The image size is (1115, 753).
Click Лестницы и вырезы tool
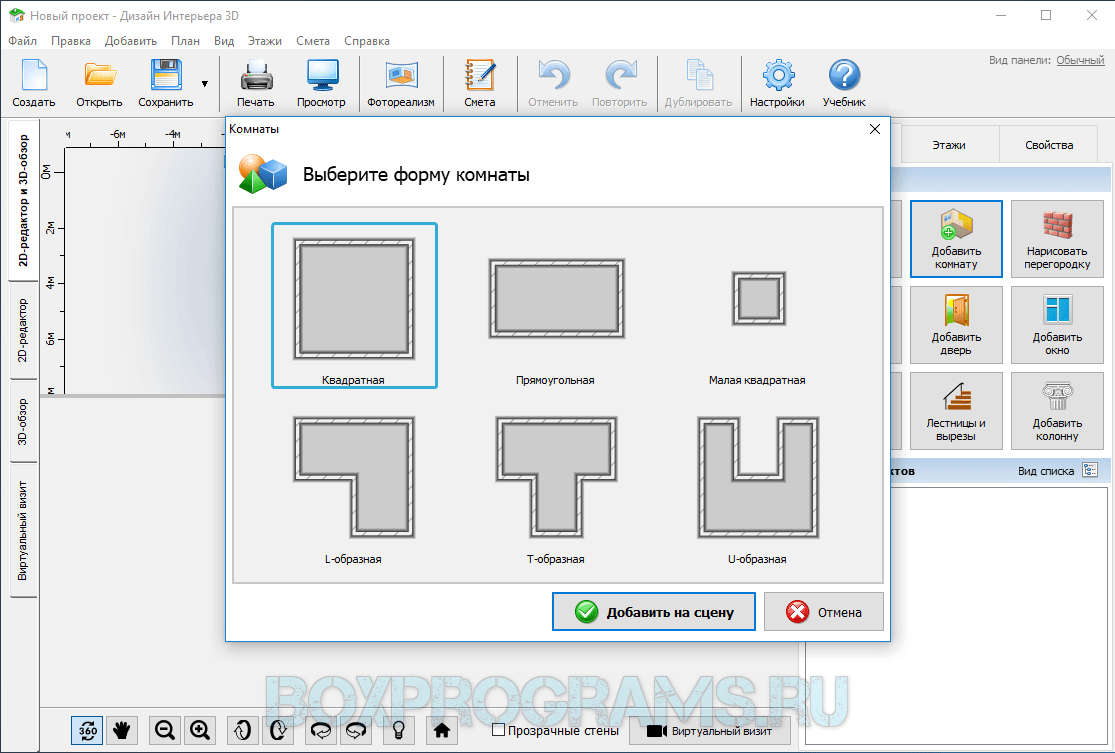pyautogui.click(x=956, y=411)
